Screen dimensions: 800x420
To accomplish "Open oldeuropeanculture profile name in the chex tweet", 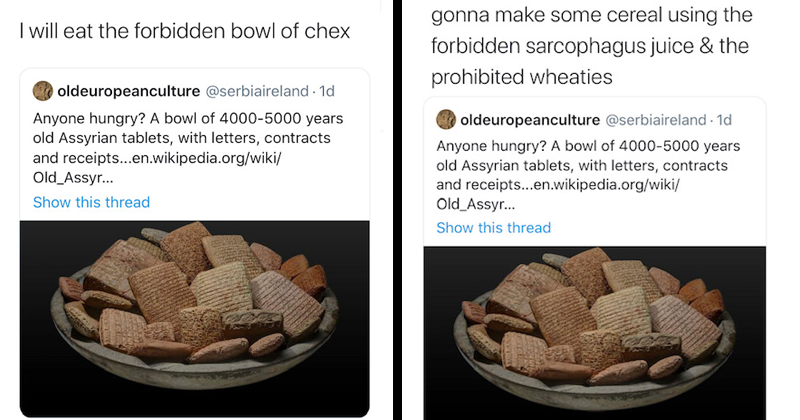I will coord(129,92).
